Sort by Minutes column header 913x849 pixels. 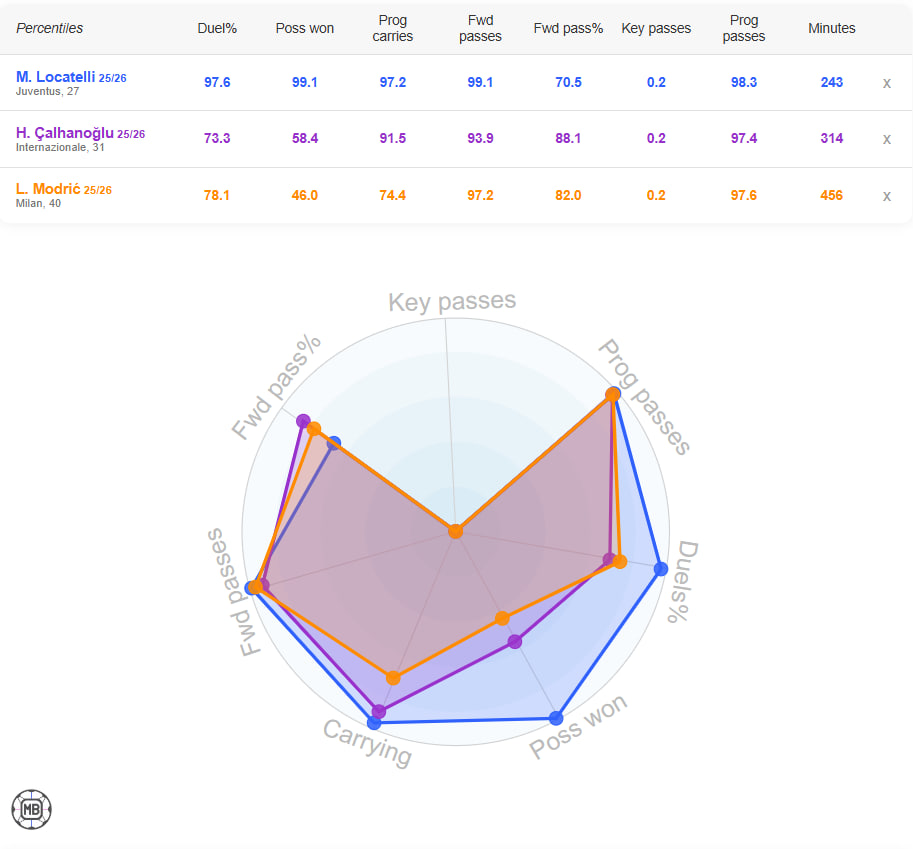click(832, 28)
